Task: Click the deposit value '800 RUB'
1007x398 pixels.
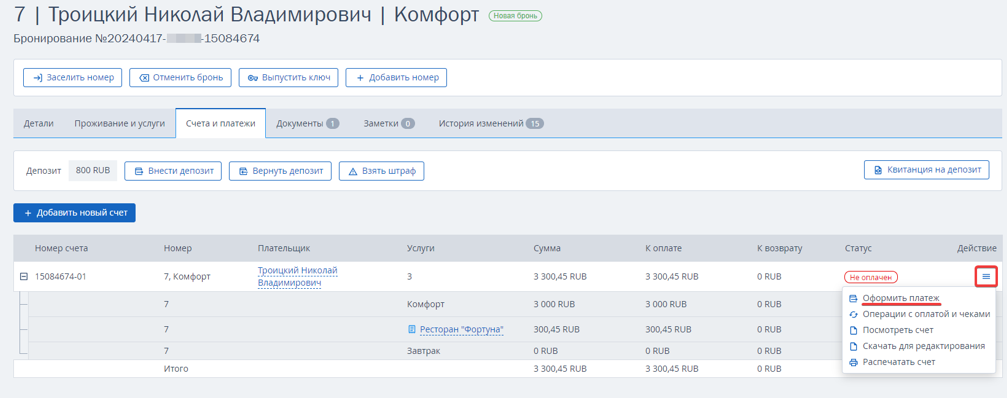Action: click(x=92, y=171)
